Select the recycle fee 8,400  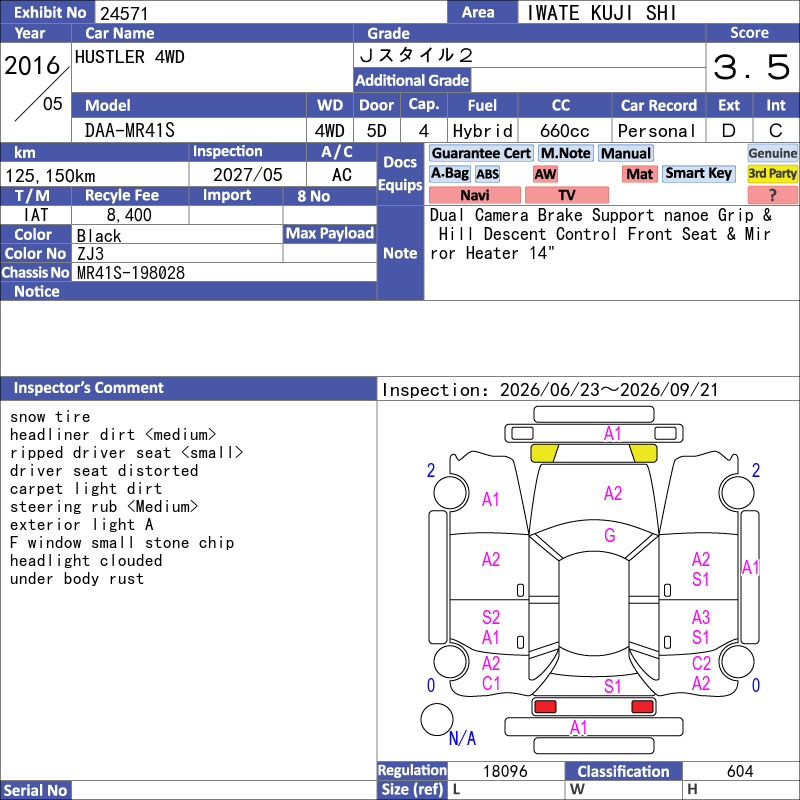[129, 215]
